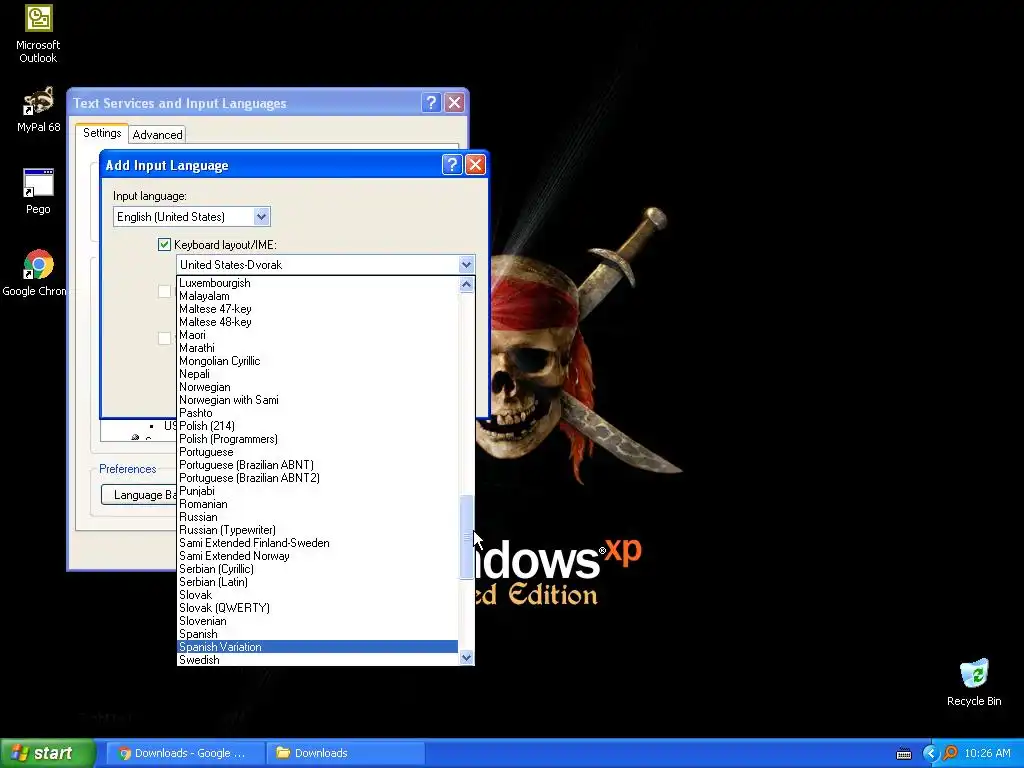Select Serbian (Cyrillic) layout
The image size is (1024, 768).
click(x=317, y=569)
